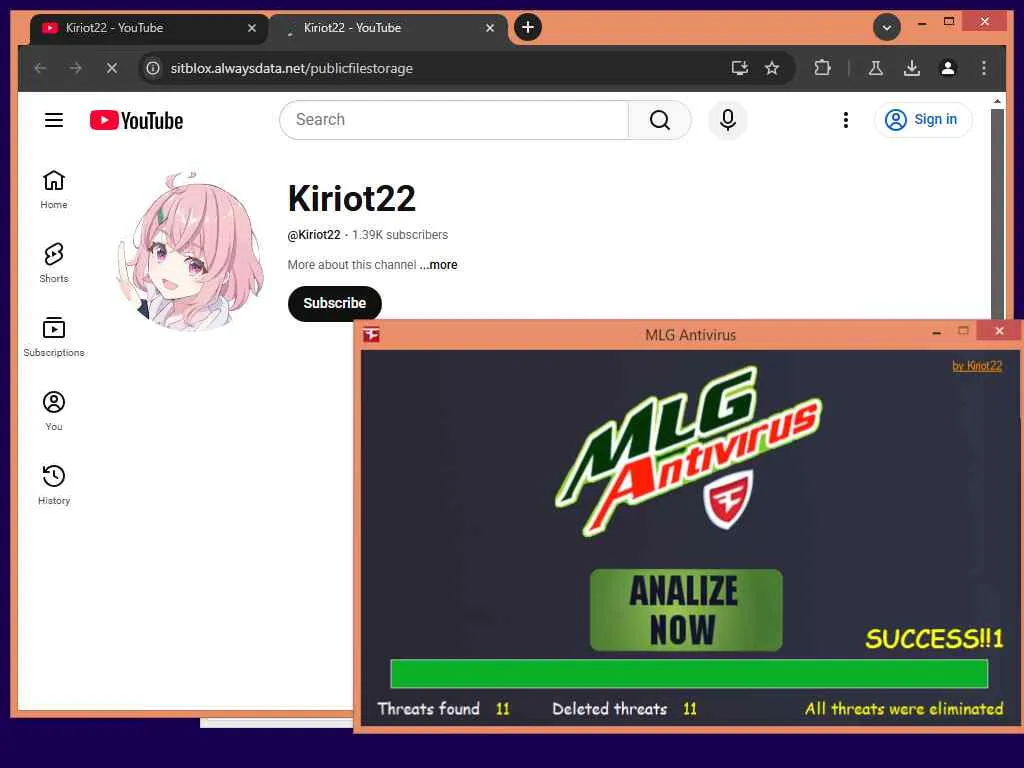Click Threats found count text
This screenshot has height=768, width=1024.
[444, 709]
